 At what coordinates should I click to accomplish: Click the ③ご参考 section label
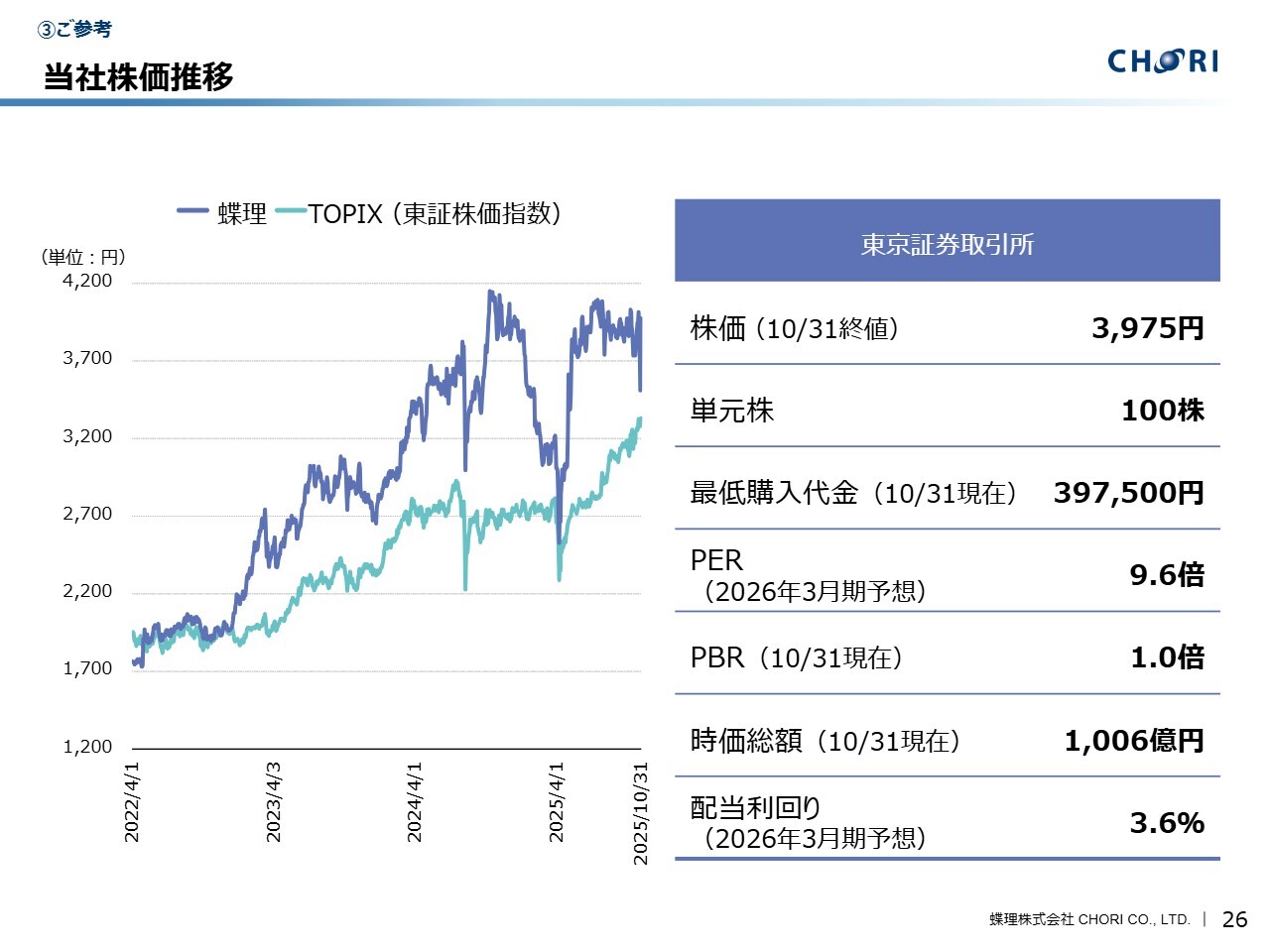[x=74, y=30]
